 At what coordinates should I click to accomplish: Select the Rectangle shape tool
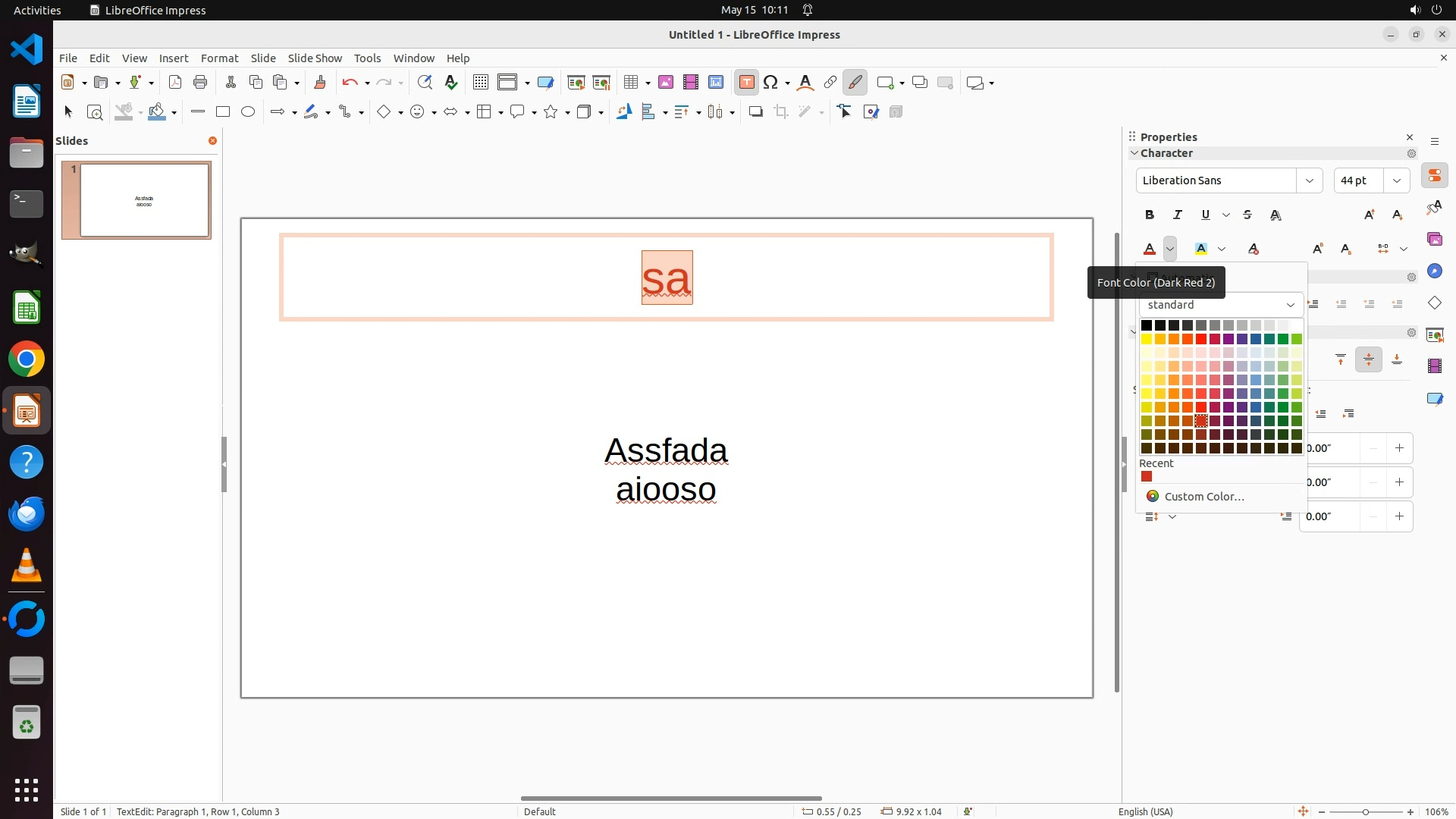point(223,112)
